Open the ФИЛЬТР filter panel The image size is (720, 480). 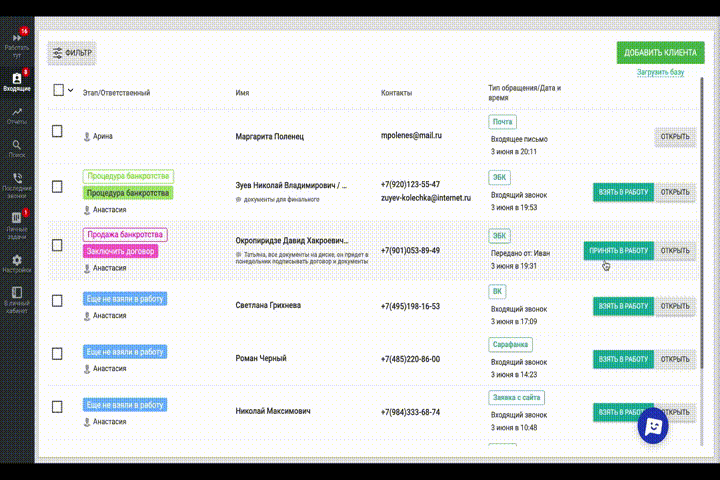click(72, 53)
